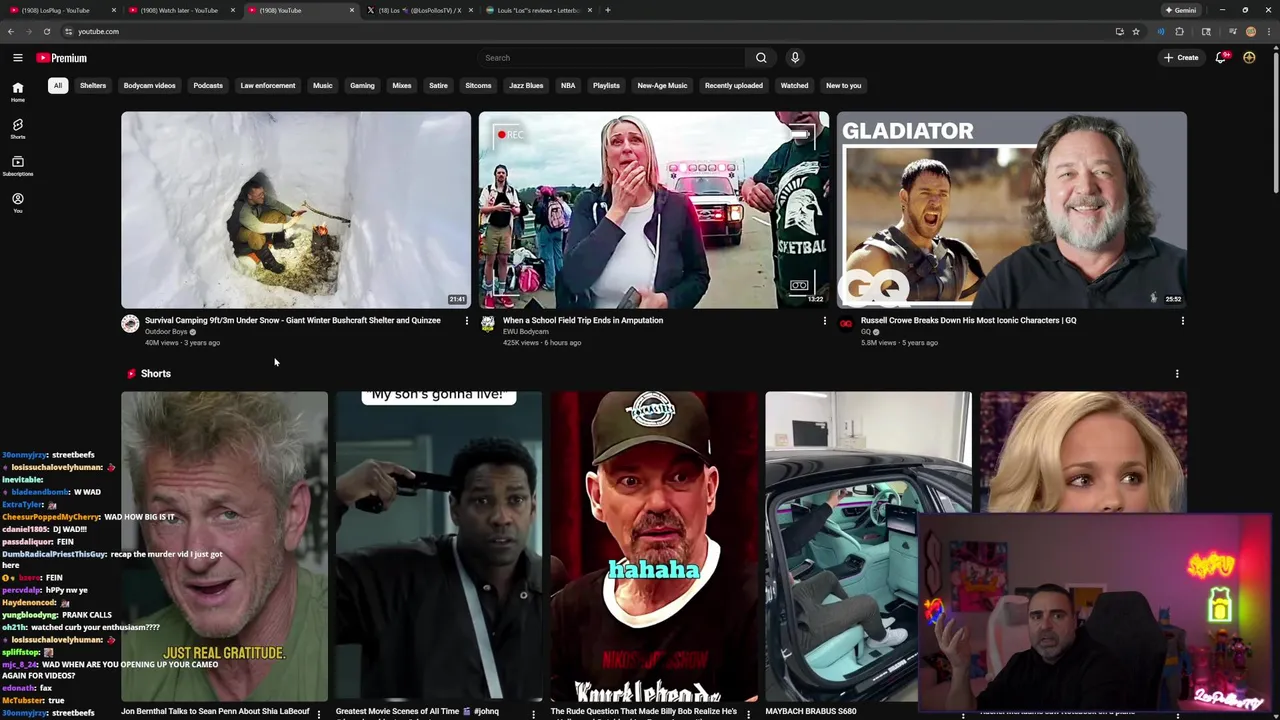Start voice search with the microphone icon
The width and height of the screenshot is (1280, 720).
pos(795,58)
